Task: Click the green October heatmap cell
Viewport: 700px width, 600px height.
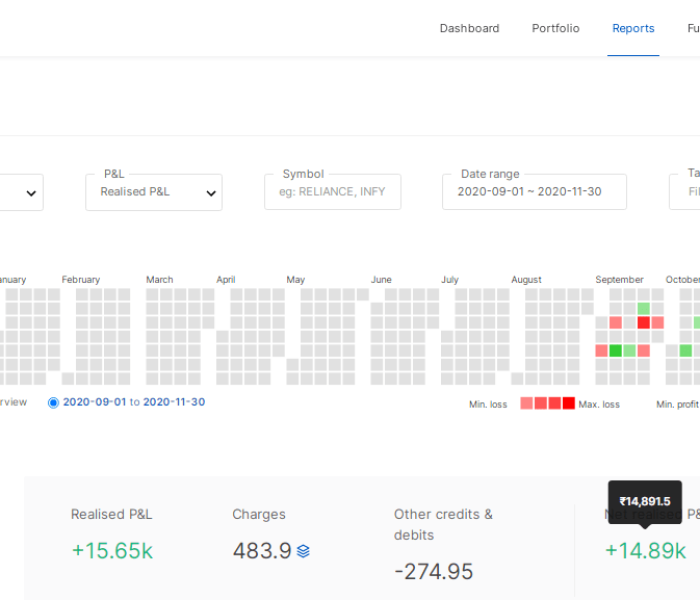Action: point(686,351)
